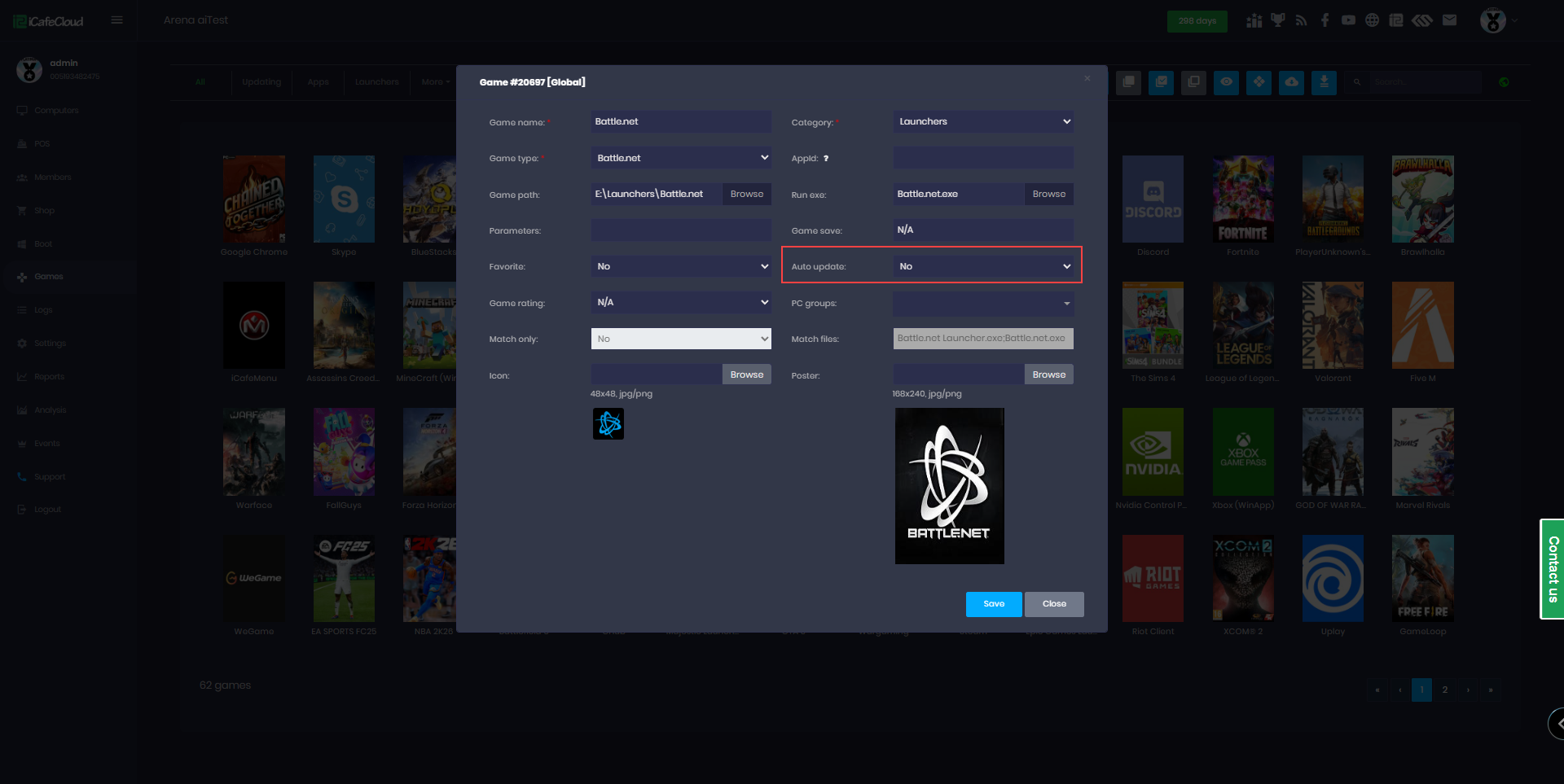Open the Match only dropdown

(681, 339)
